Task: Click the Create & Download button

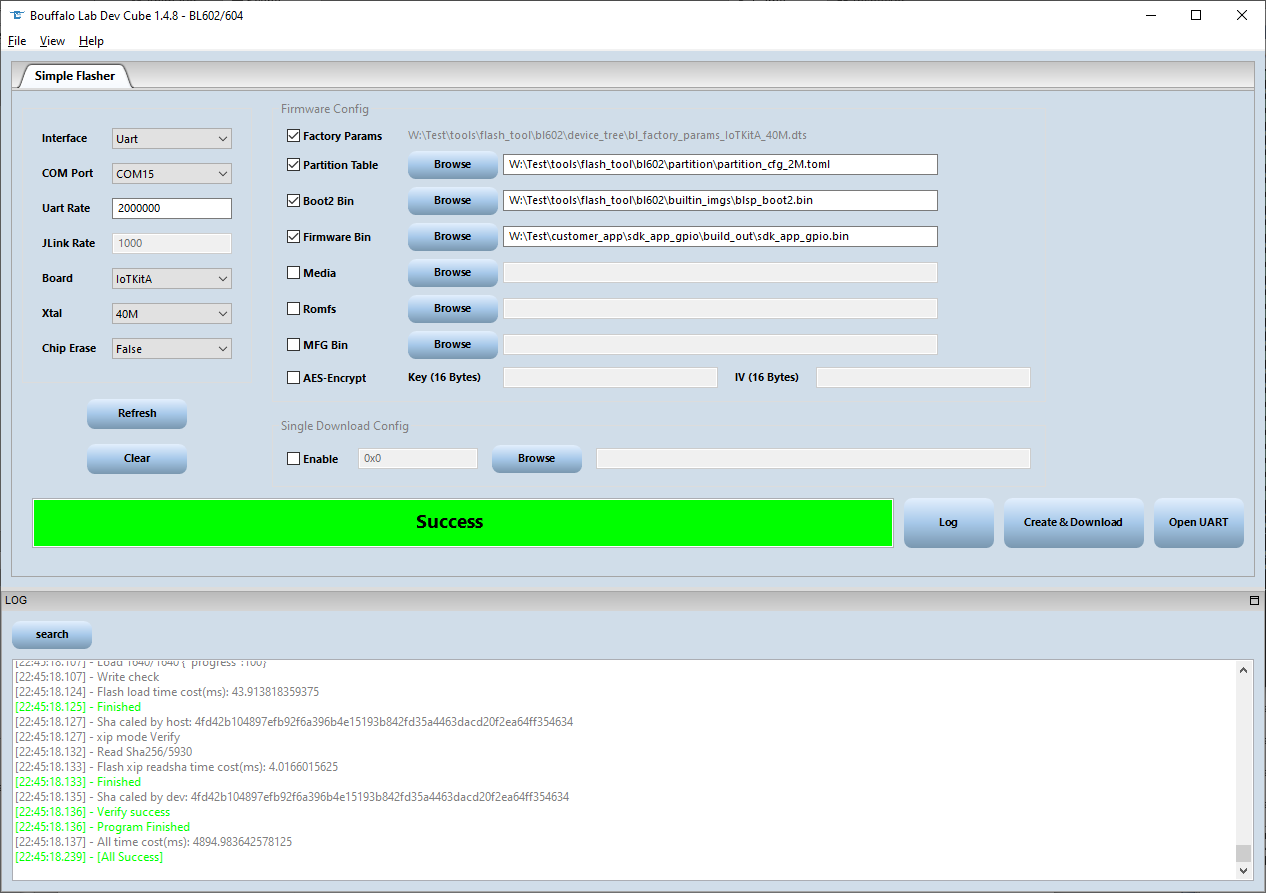Action: point(1073,523)
